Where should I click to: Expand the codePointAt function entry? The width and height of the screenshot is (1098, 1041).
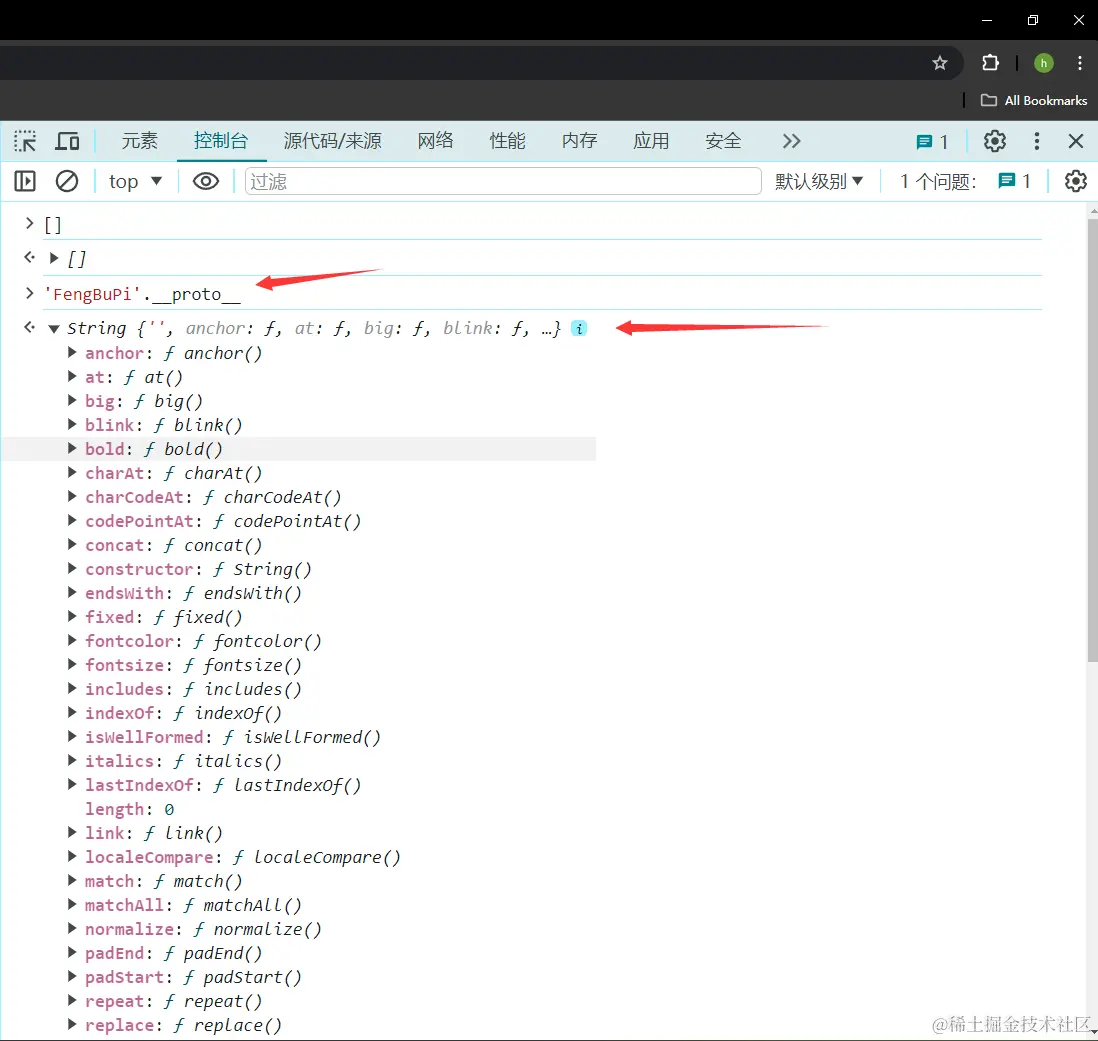tap(71, 520)
